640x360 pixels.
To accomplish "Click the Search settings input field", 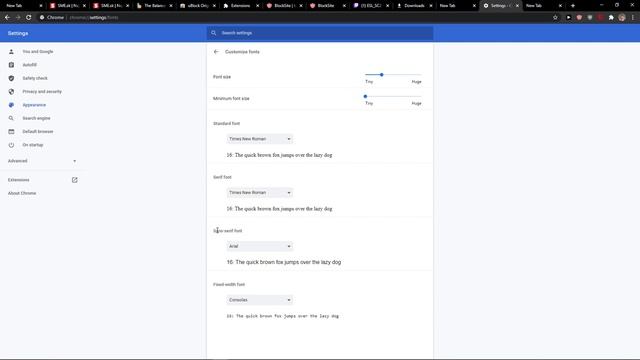I will (320, 33).
